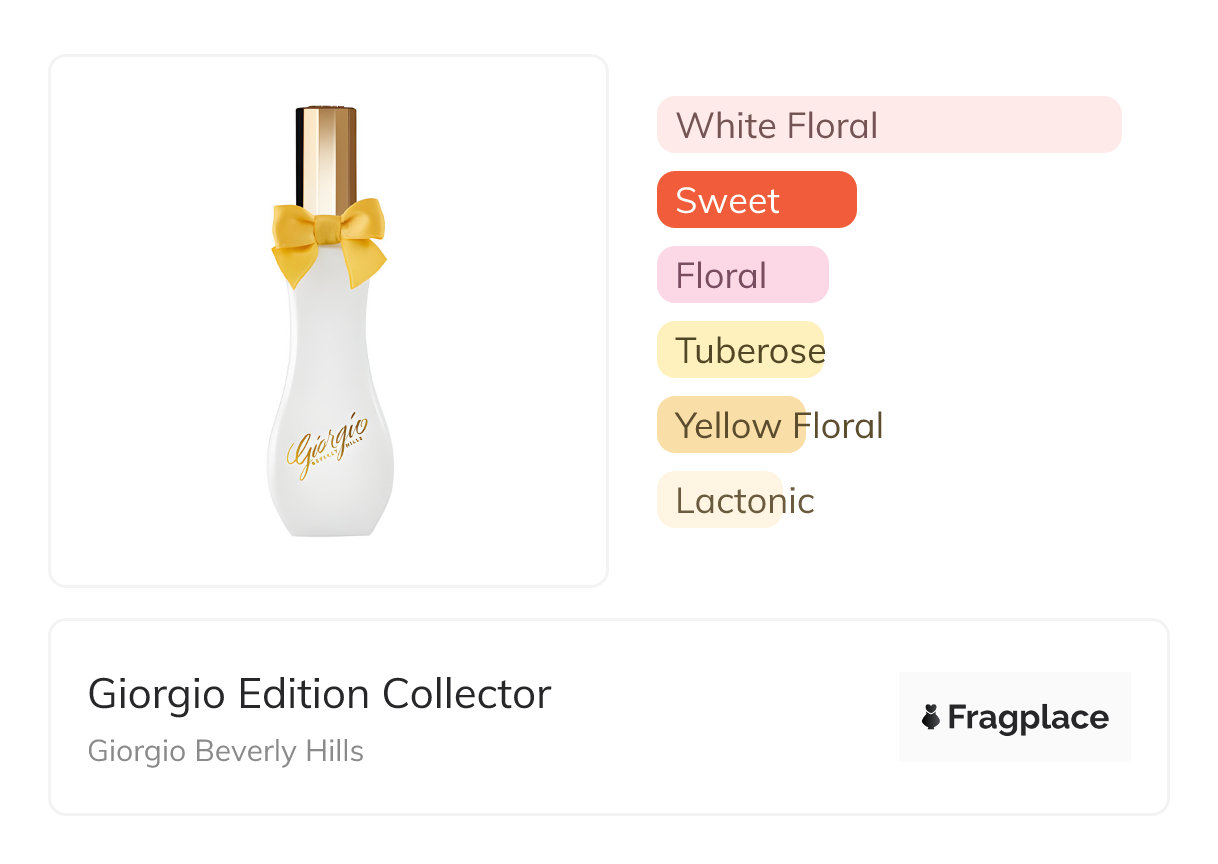Click the 'Hills' word in the brand name
The width and height of the screenshot is (1218, 864).
coord(338,751)
